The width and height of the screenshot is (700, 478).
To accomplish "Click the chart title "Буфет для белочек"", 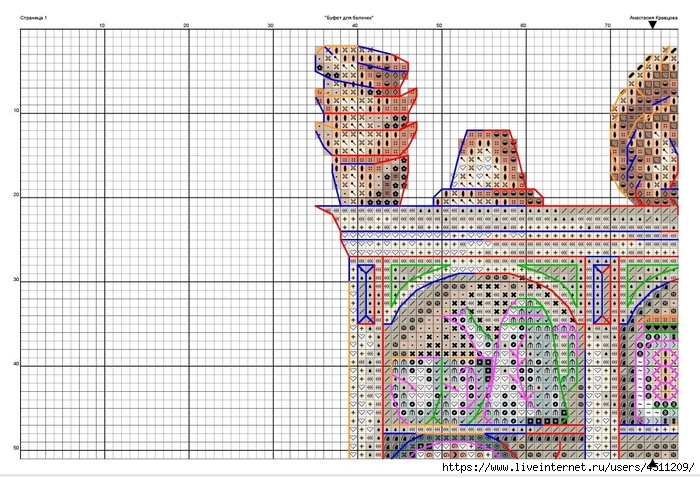I will pos(349,18).
